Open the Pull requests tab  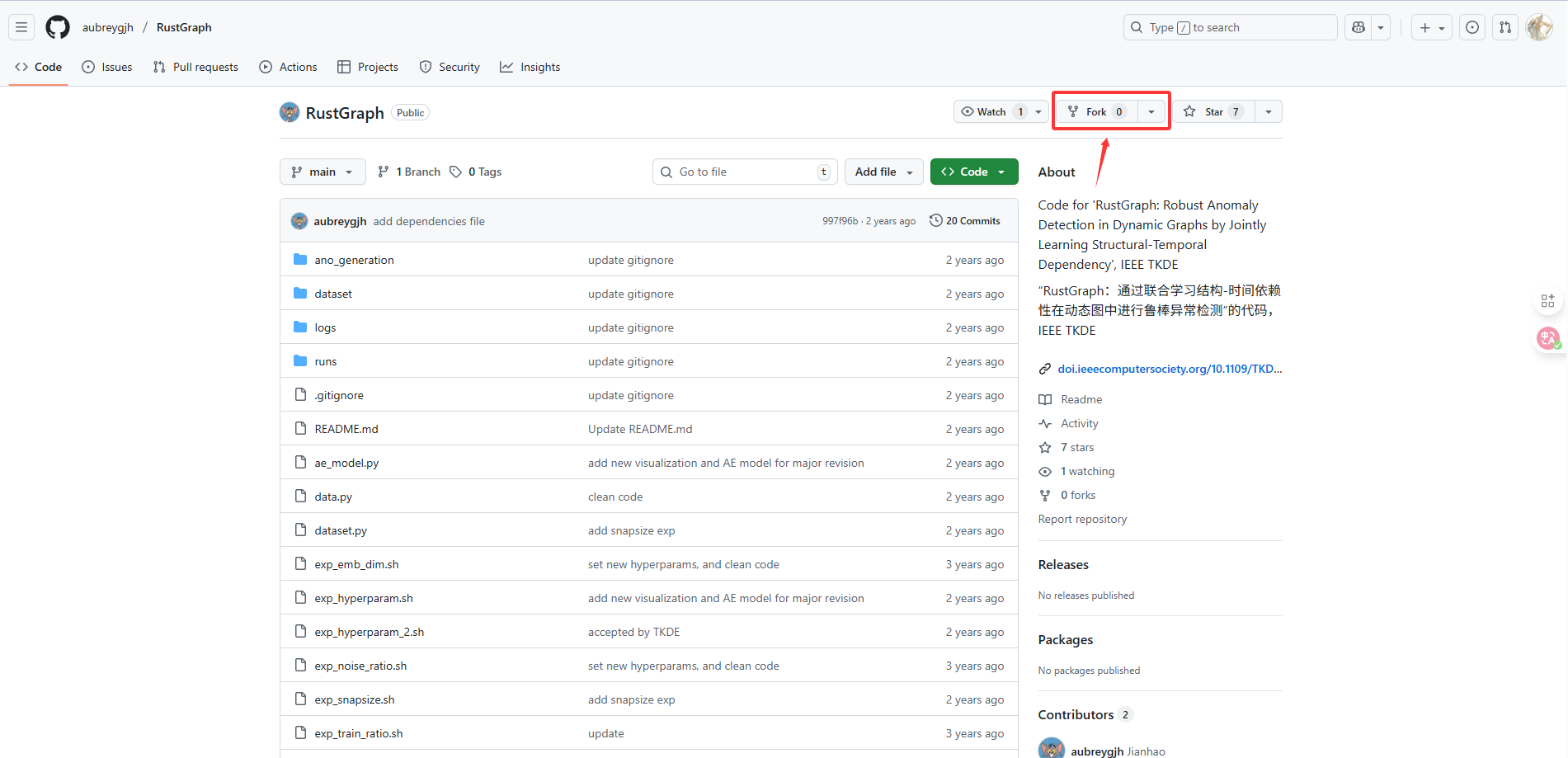pos(196,67)
